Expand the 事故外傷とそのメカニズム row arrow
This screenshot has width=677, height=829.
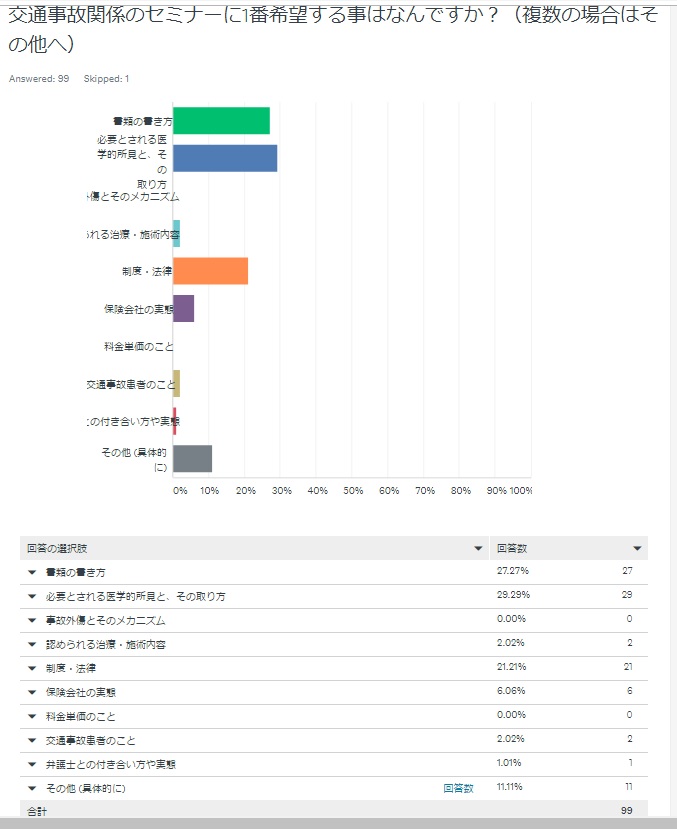pos(32,621)
